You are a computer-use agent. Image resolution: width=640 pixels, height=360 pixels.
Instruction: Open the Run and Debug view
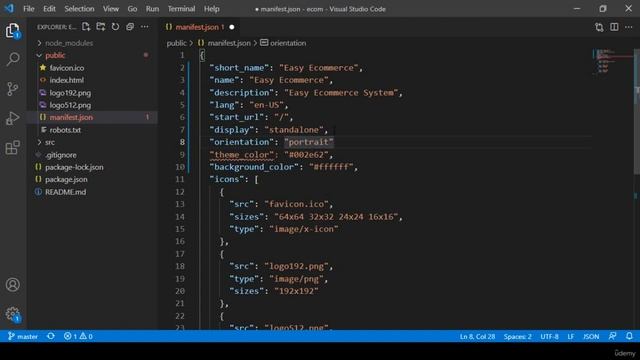13,118
